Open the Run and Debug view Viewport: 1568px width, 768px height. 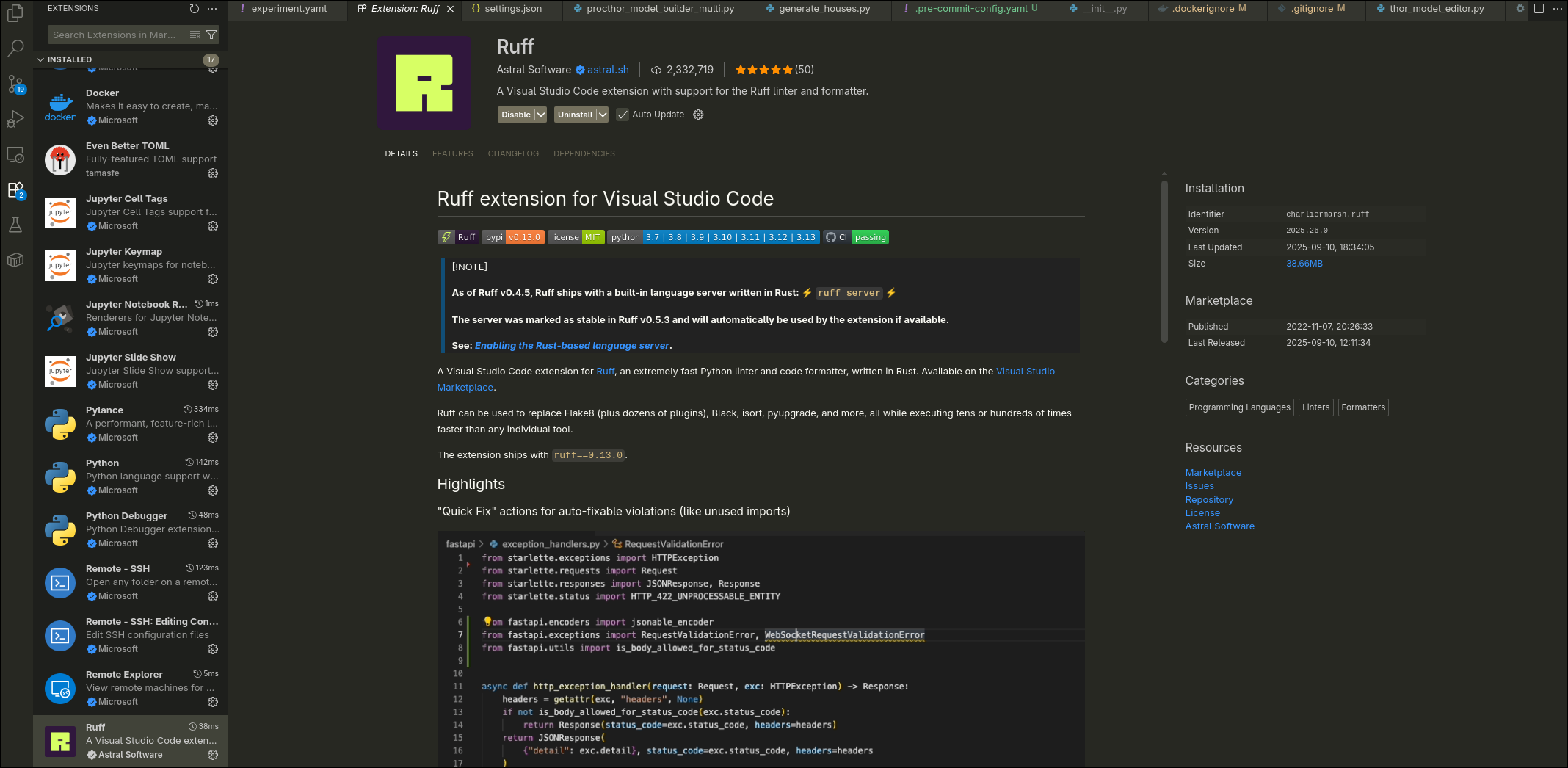pos(15,119)
